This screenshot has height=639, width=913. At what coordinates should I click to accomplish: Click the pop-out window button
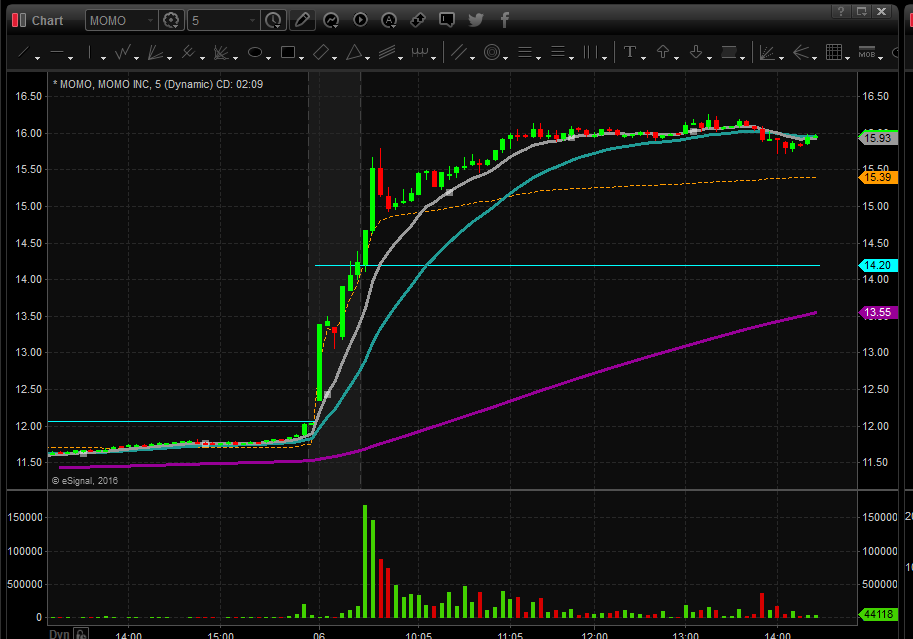(861, 12)
